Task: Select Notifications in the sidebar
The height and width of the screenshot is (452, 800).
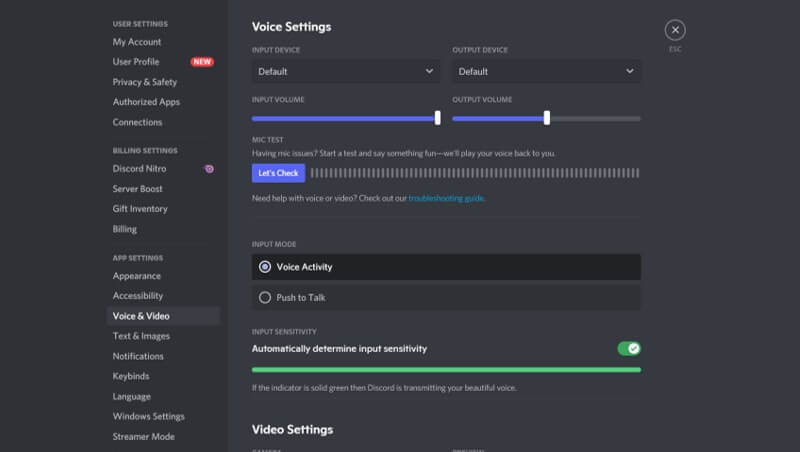Action: tap(138, 356)
